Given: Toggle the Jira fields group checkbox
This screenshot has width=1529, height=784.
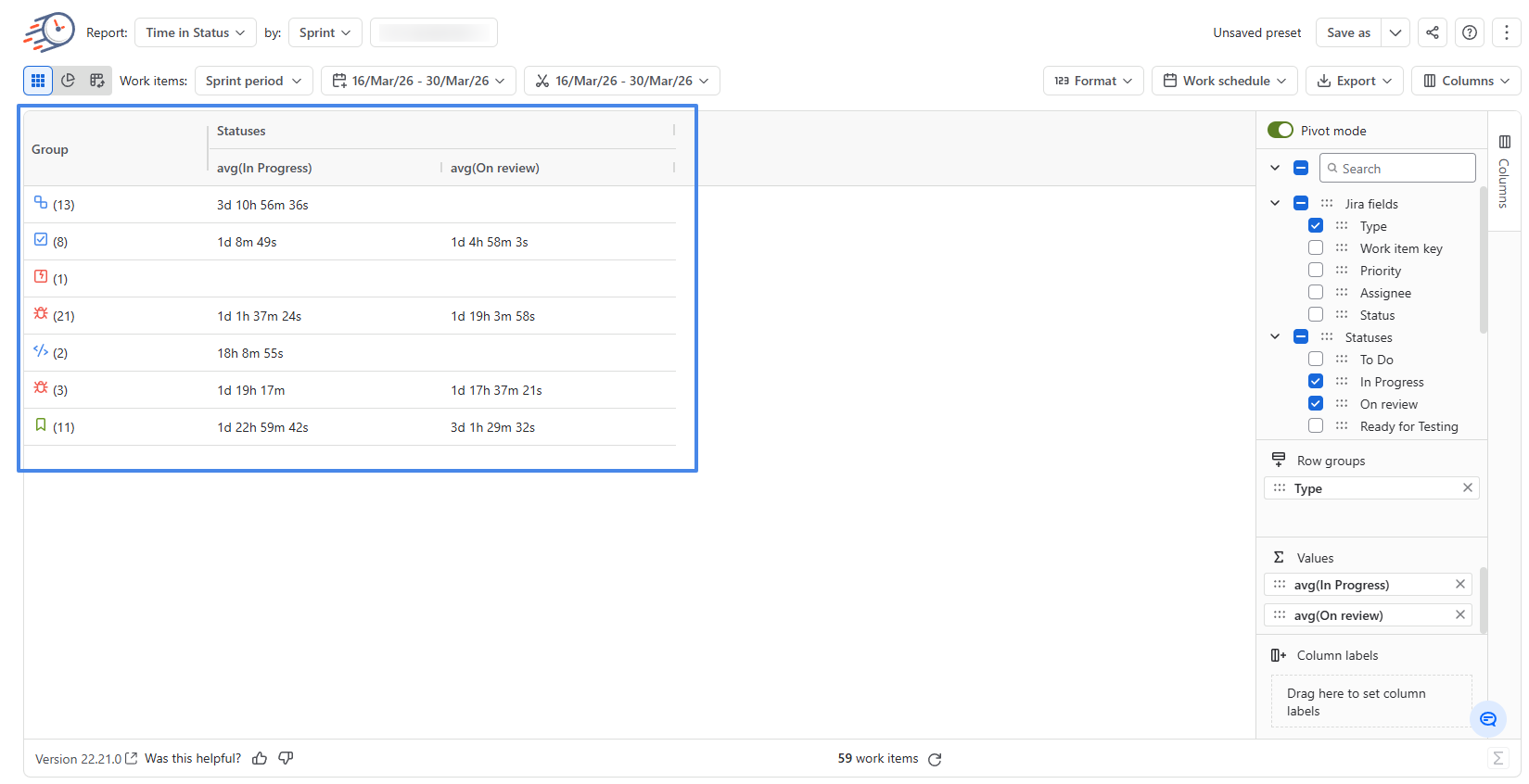Looking at the screenshot, I should pyautogui.click(x=1301, y=203).
